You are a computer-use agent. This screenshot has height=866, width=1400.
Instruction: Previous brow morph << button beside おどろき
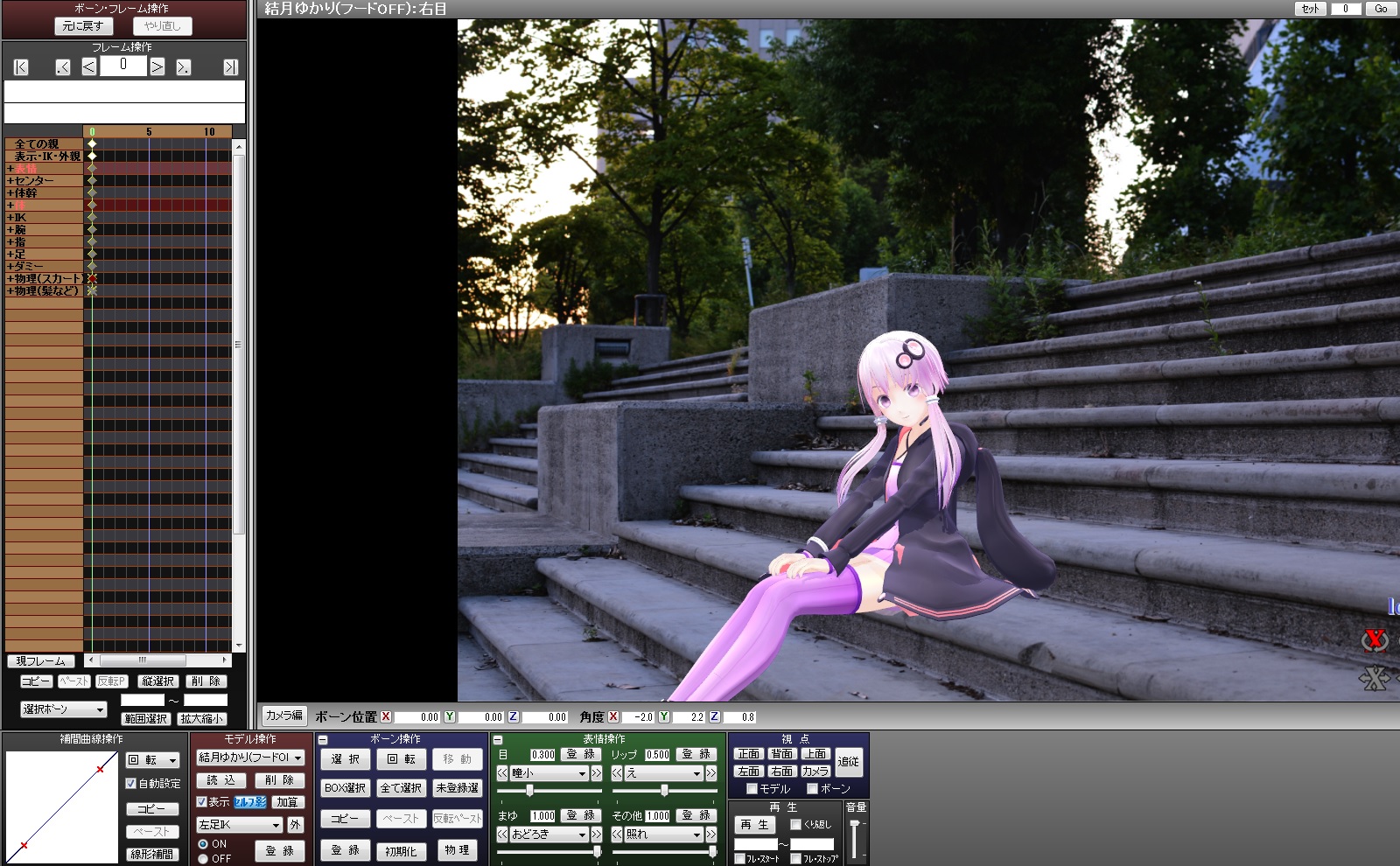(x=502, y=835)
